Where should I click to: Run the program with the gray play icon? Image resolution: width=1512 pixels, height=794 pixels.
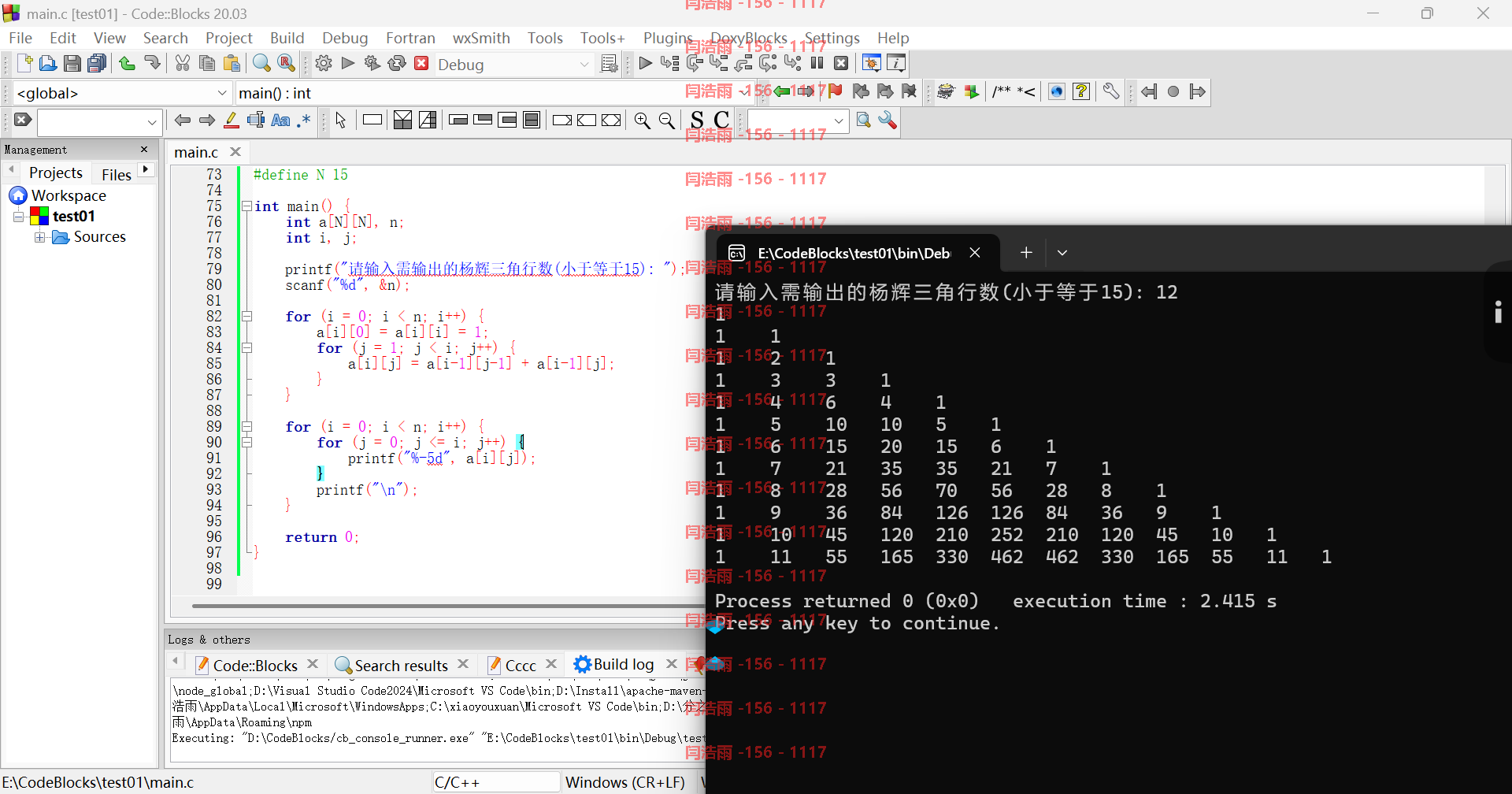[348, 64]
